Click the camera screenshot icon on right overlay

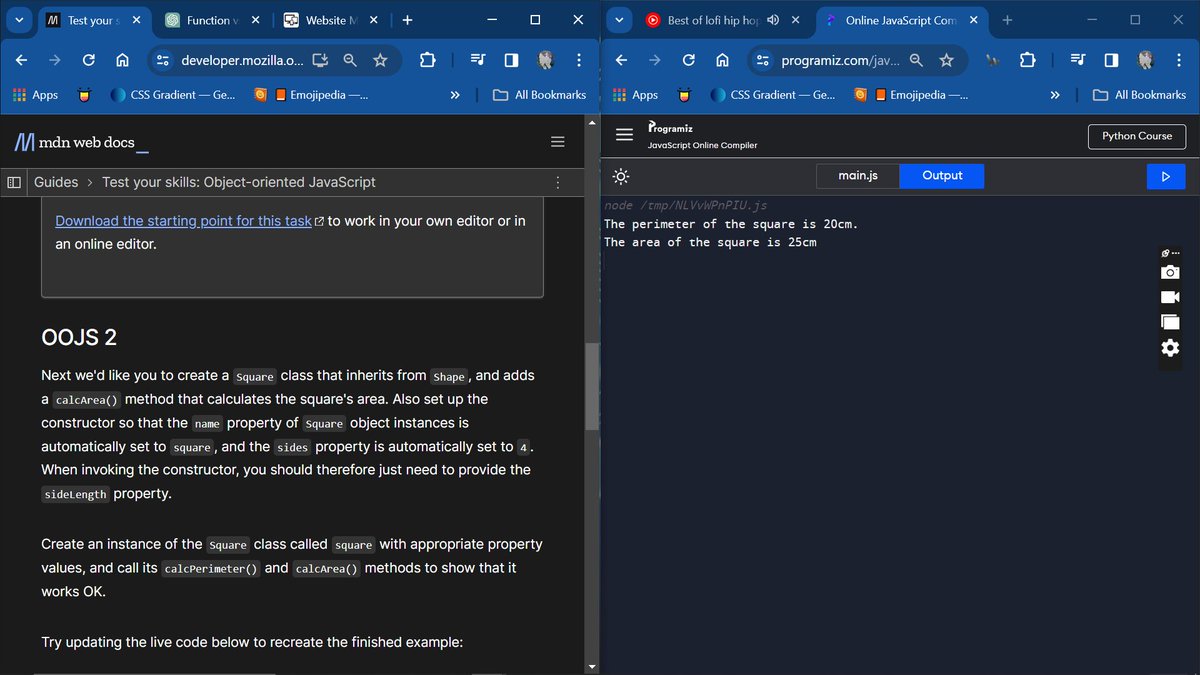1170,272
